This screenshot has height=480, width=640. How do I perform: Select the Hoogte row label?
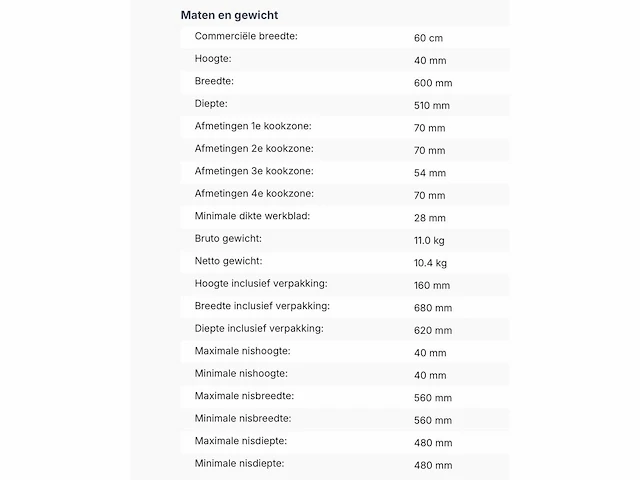(x=213, y=59)
